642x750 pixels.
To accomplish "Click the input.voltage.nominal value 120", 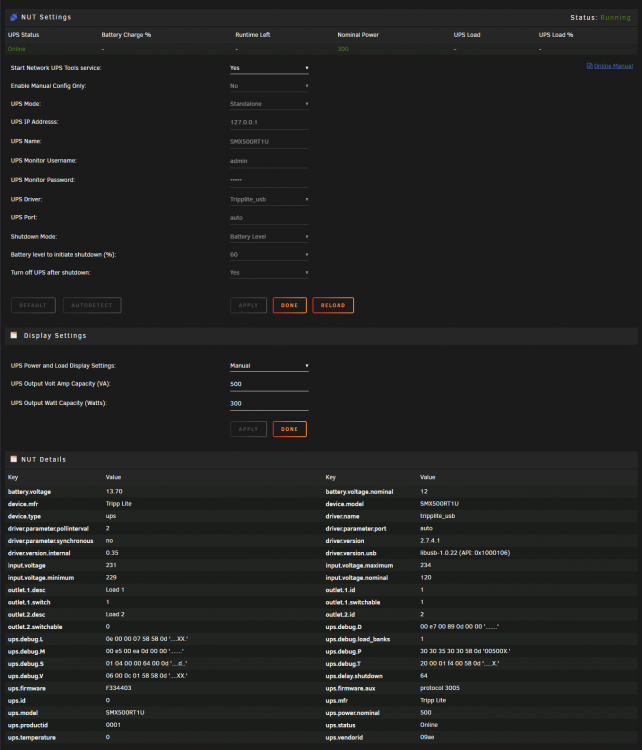I will click(x=425, y=578).
